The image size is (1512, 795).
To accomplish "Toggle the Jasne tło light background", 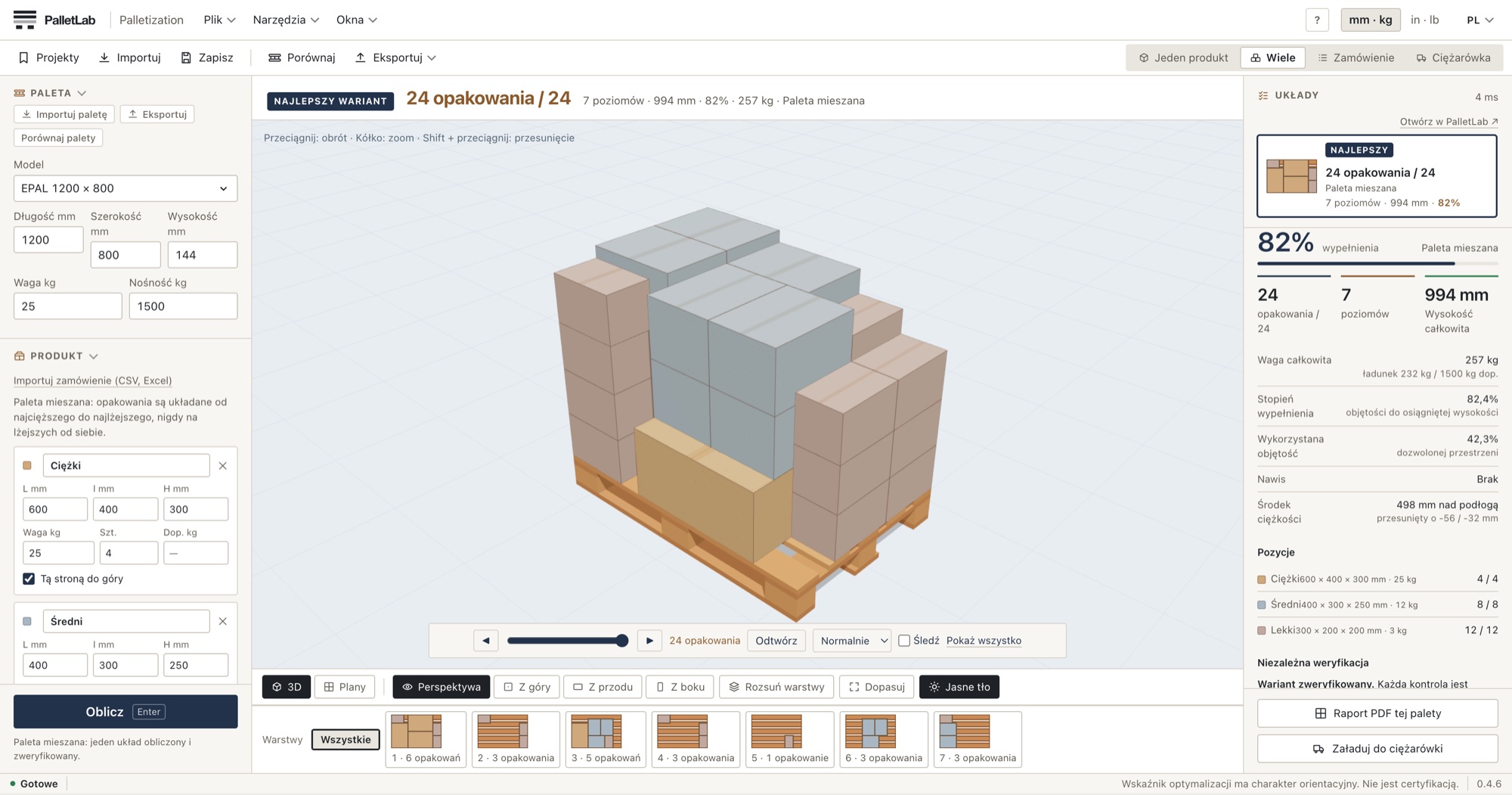I will 959,687.
